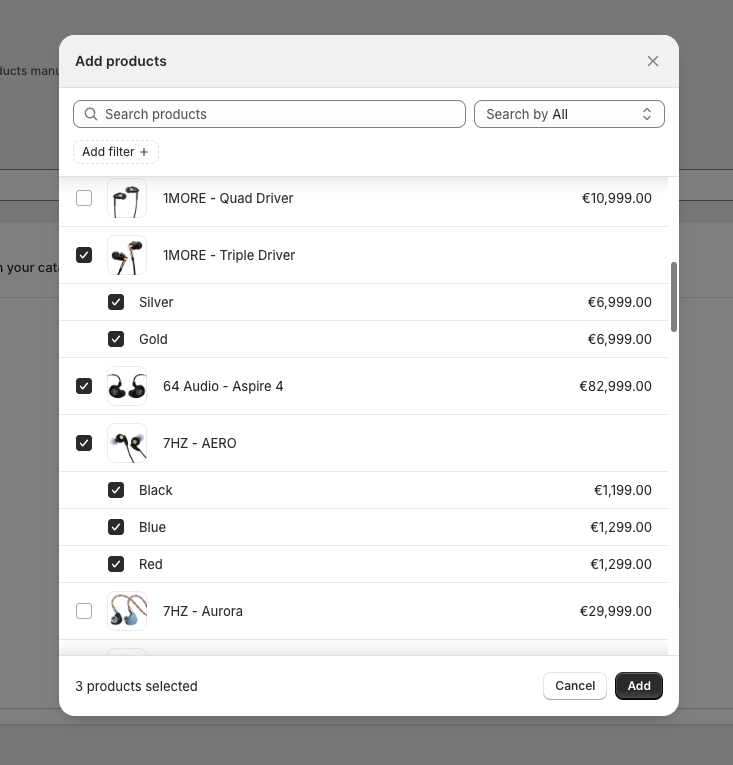Click the Blue variant label
This screenshot has width=733, height=765.
152,527
